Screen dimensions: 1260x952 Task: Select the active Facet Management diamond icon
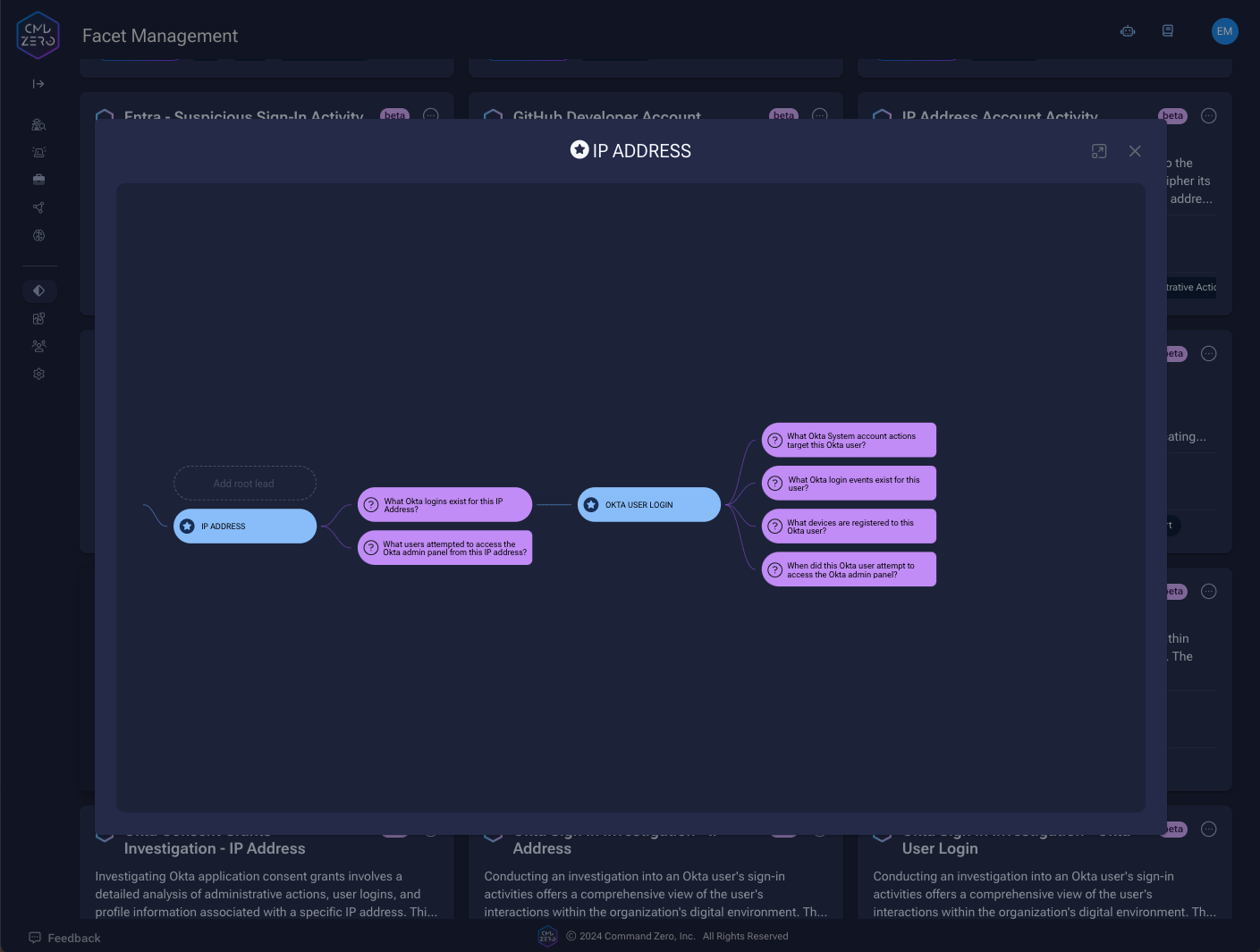pyautogui.click(x=38, y=291)
